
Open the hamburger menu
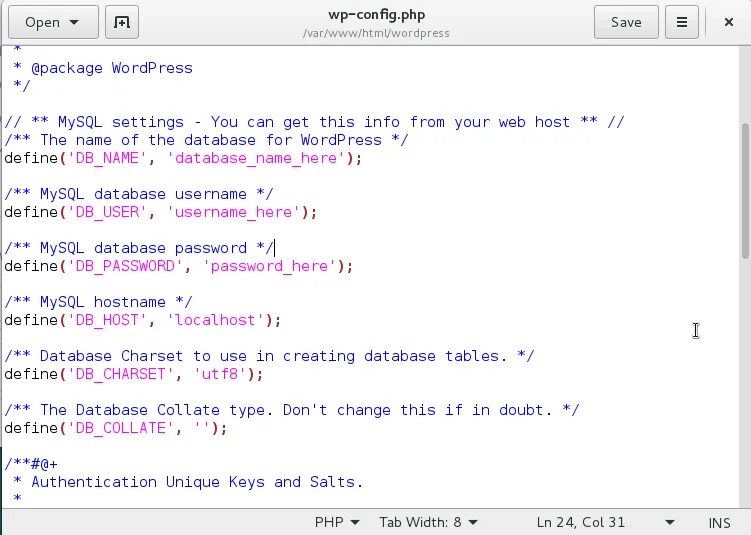coord(682,22)
